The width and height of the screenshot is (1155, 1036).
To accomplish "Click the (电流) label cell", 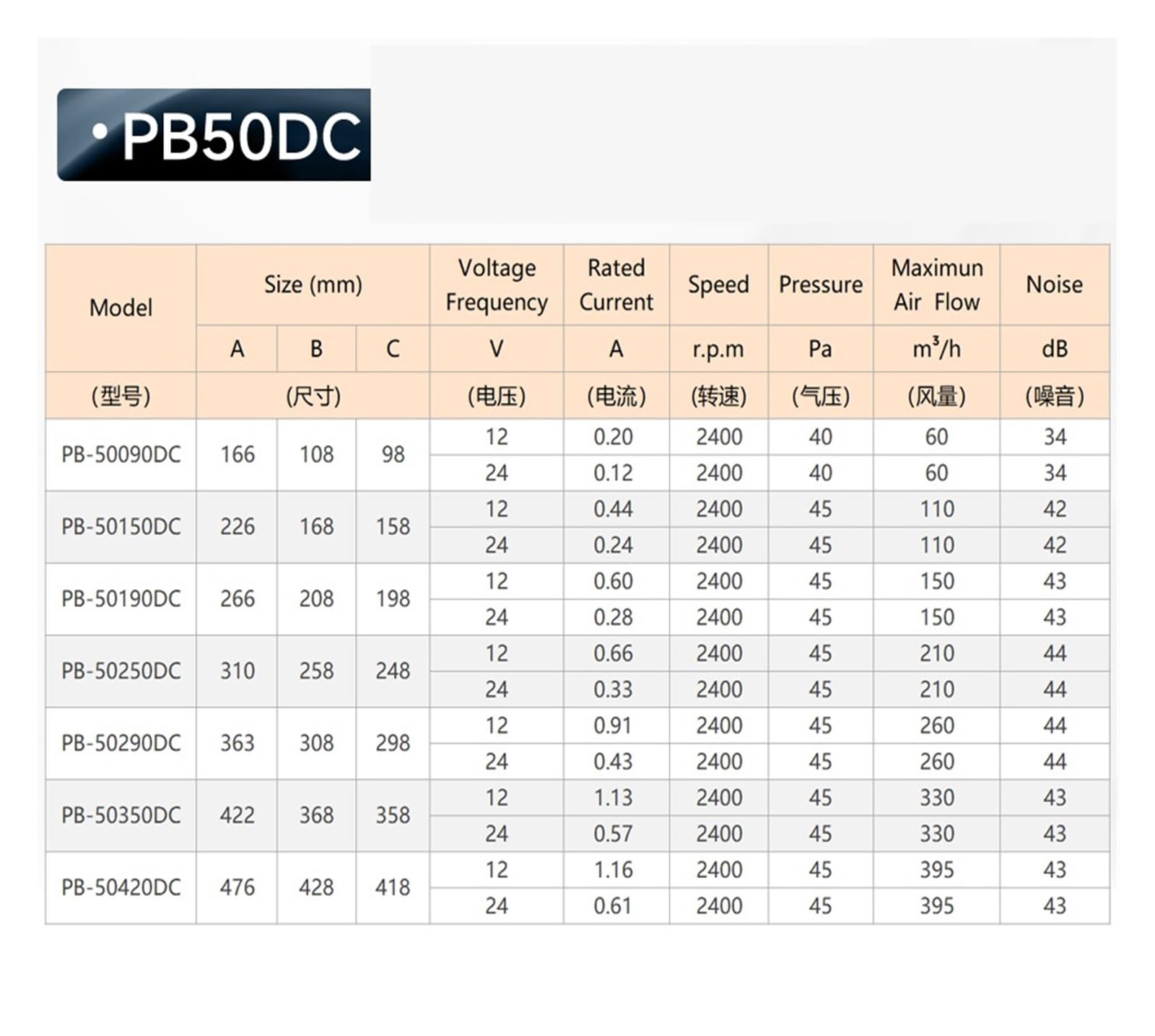I will 616,396.
